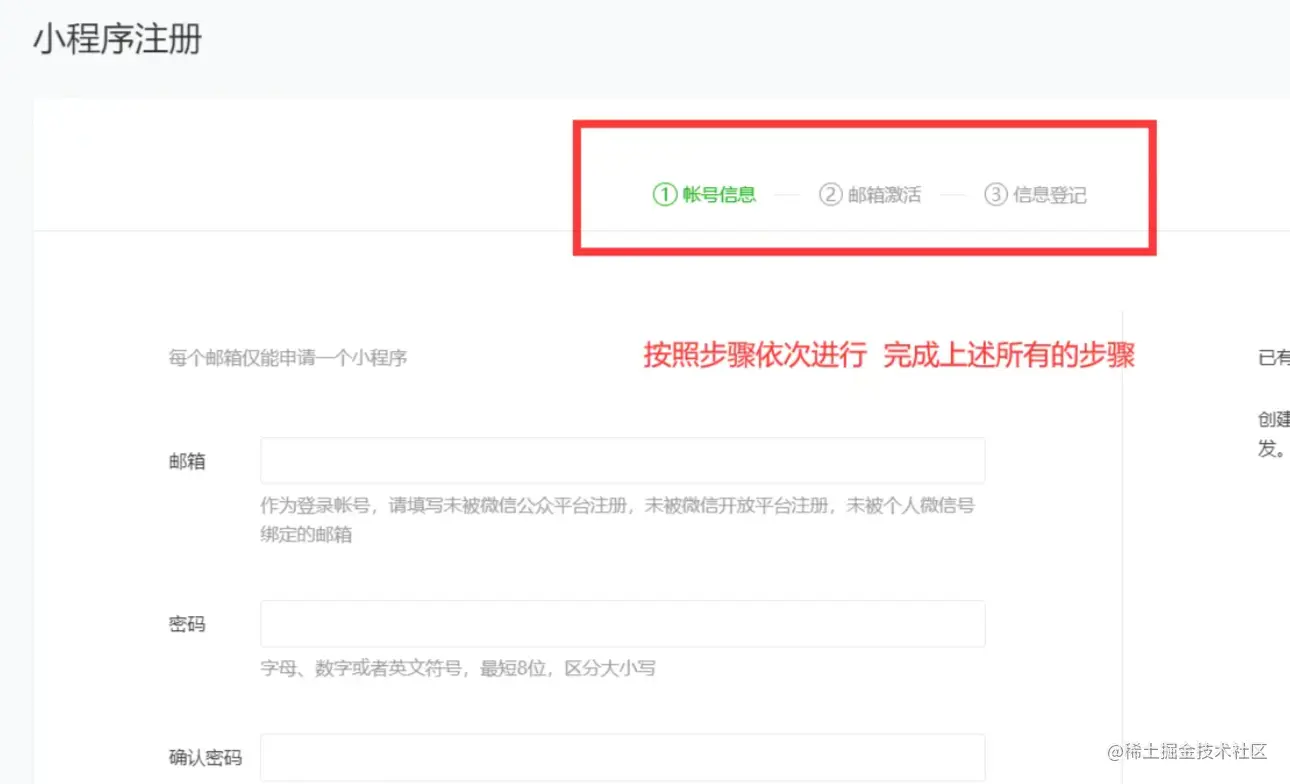Image resolution: width=1290 pixels, height=784 pixels.
Task: Click the 确认密码 input field
Action: 623,757
